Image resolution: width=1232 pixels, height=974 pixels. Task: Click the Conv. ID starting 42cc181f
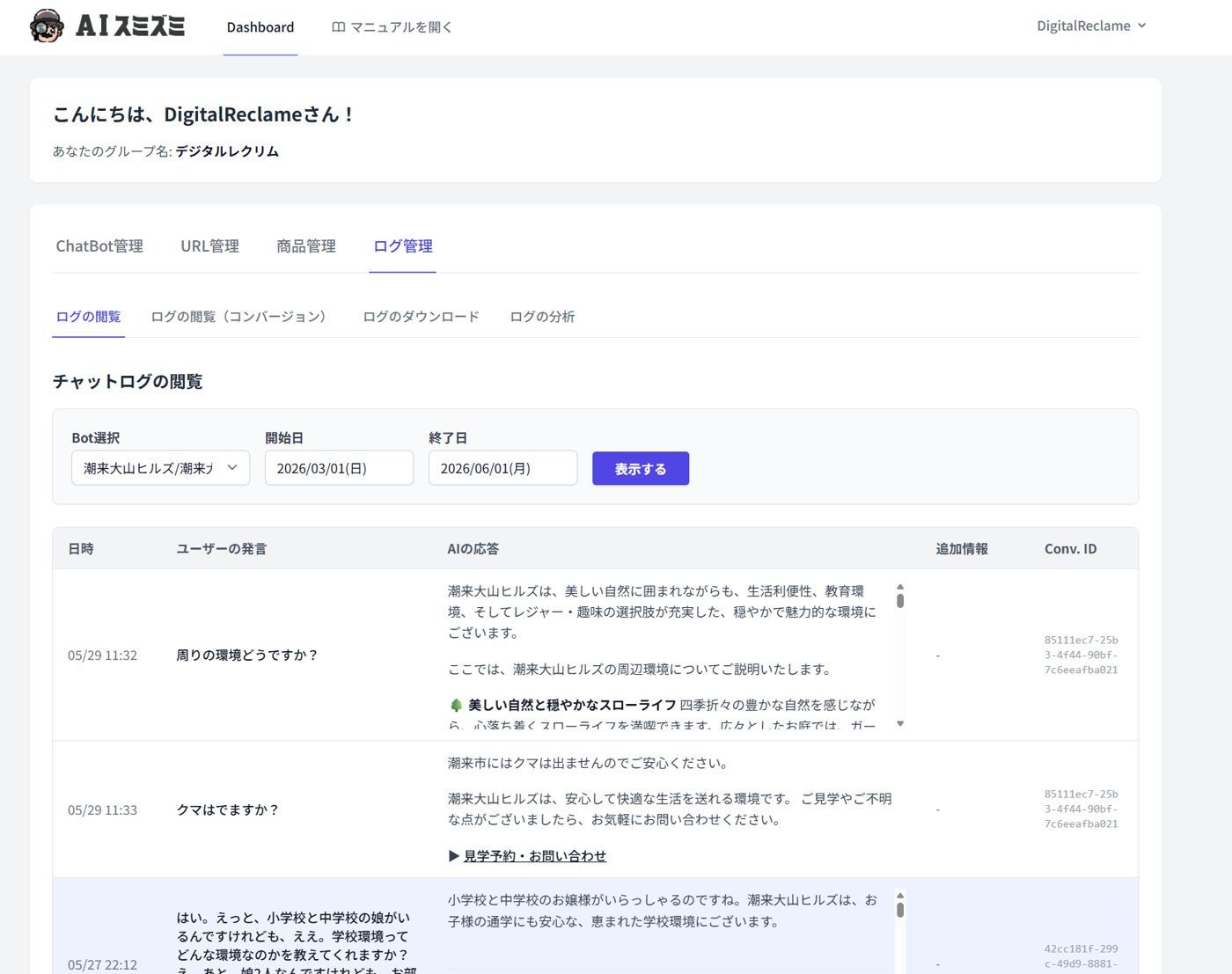1081,957
